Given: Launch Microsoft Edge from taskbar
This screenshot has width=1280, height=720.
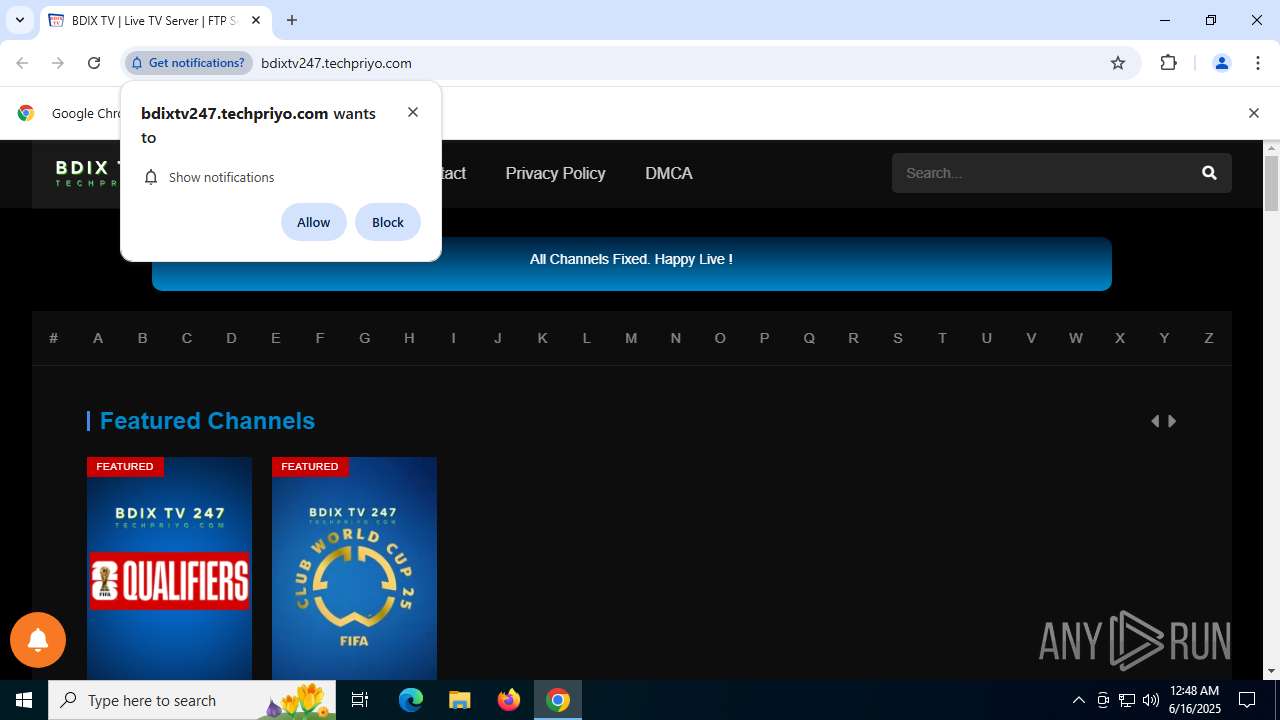Looking at the screenshot, I should coord(411,700).
